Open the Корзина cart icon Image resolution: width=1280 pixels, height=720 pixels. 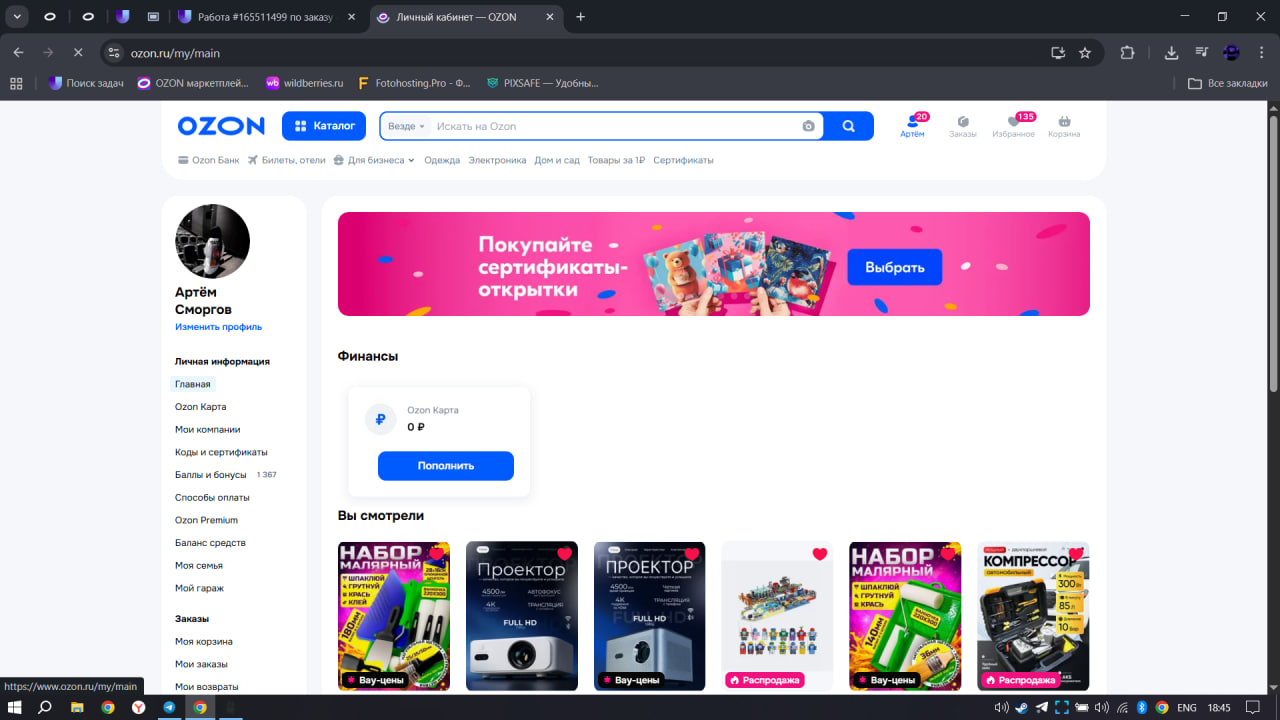[1064, 126]
